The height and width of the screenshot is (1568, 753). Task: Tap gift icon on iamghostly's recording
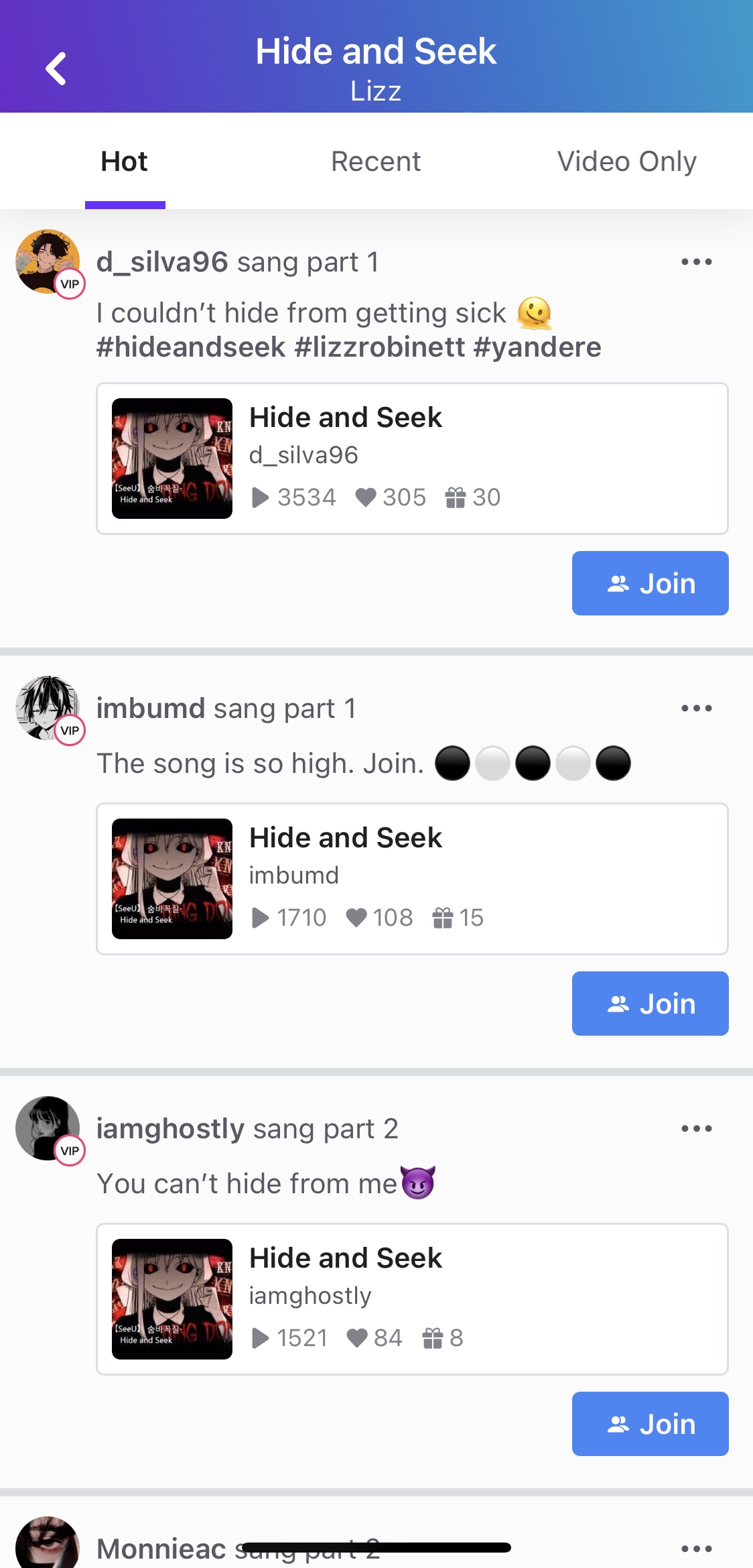pyautogui.click(x=433, y=1338)
